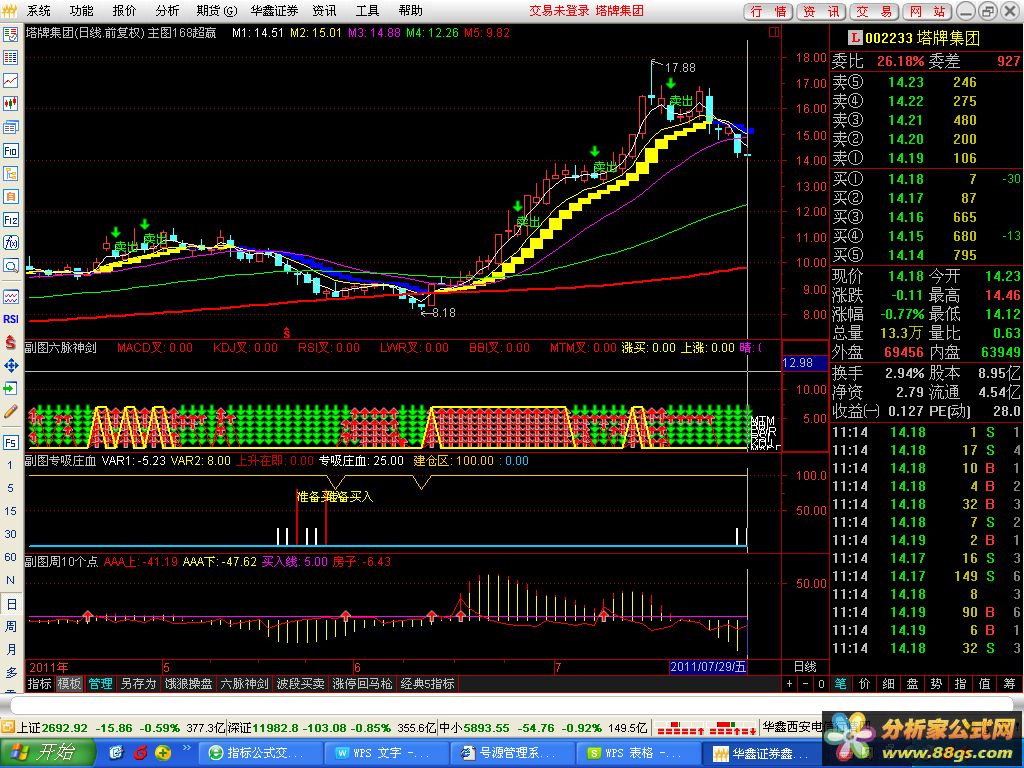Select the 涨停回马枪 template tab

362,684
